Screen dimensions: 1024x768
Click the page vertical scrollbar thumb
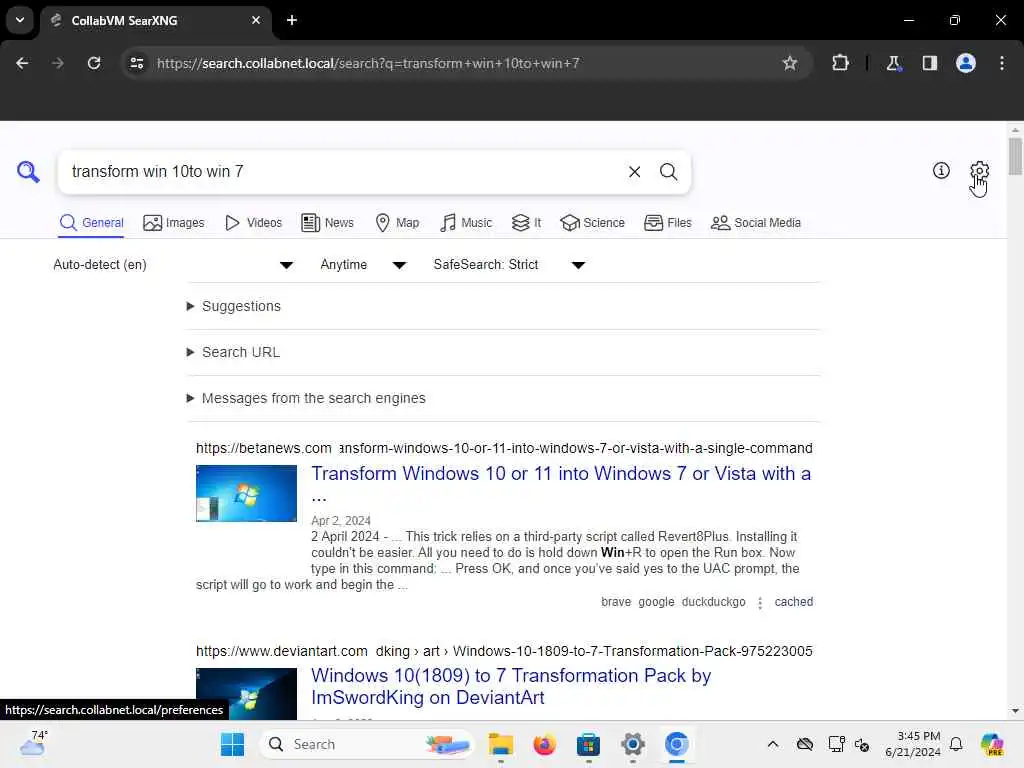click(1014, 156)
